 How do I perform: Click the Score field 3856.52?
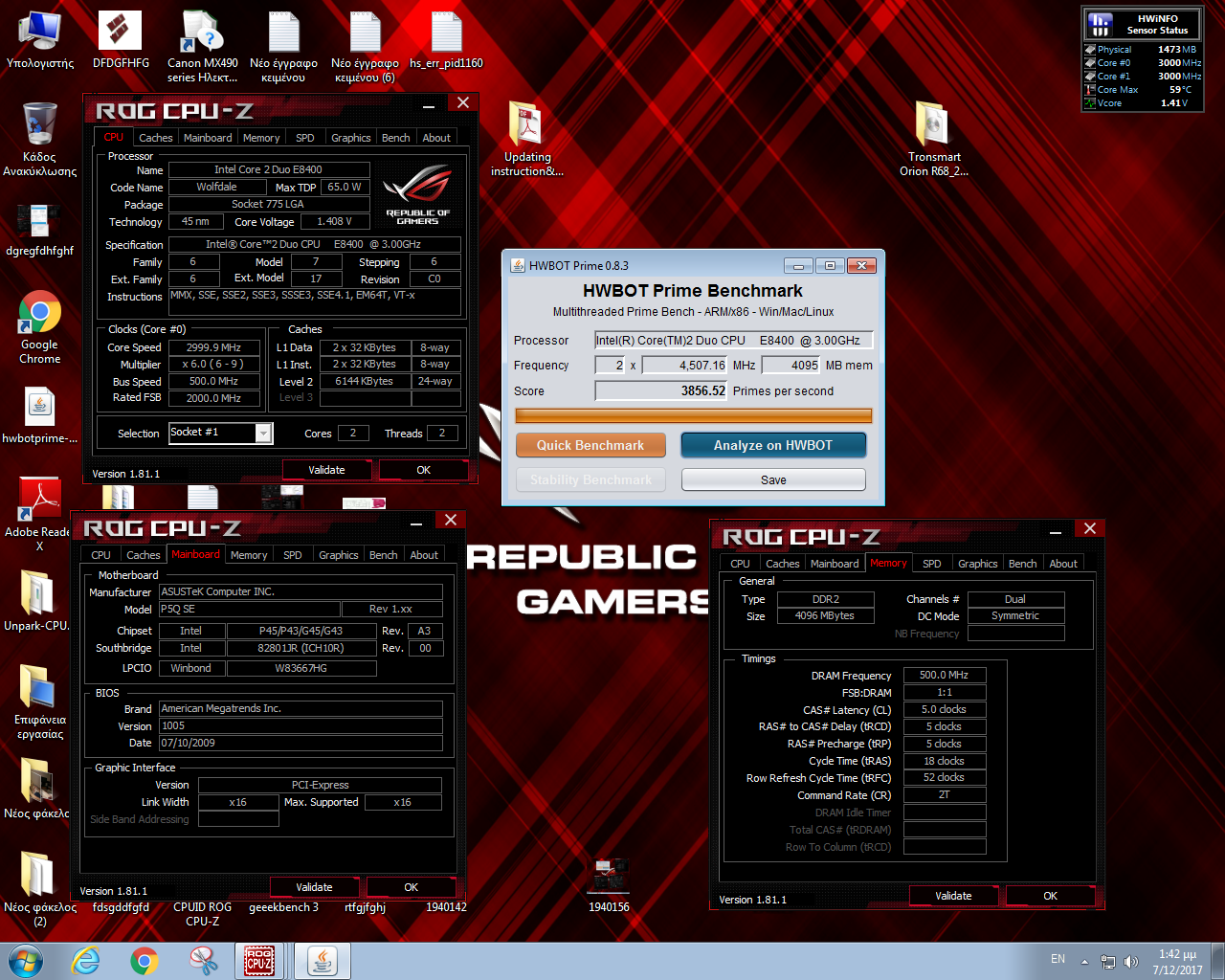coord(661,390)
